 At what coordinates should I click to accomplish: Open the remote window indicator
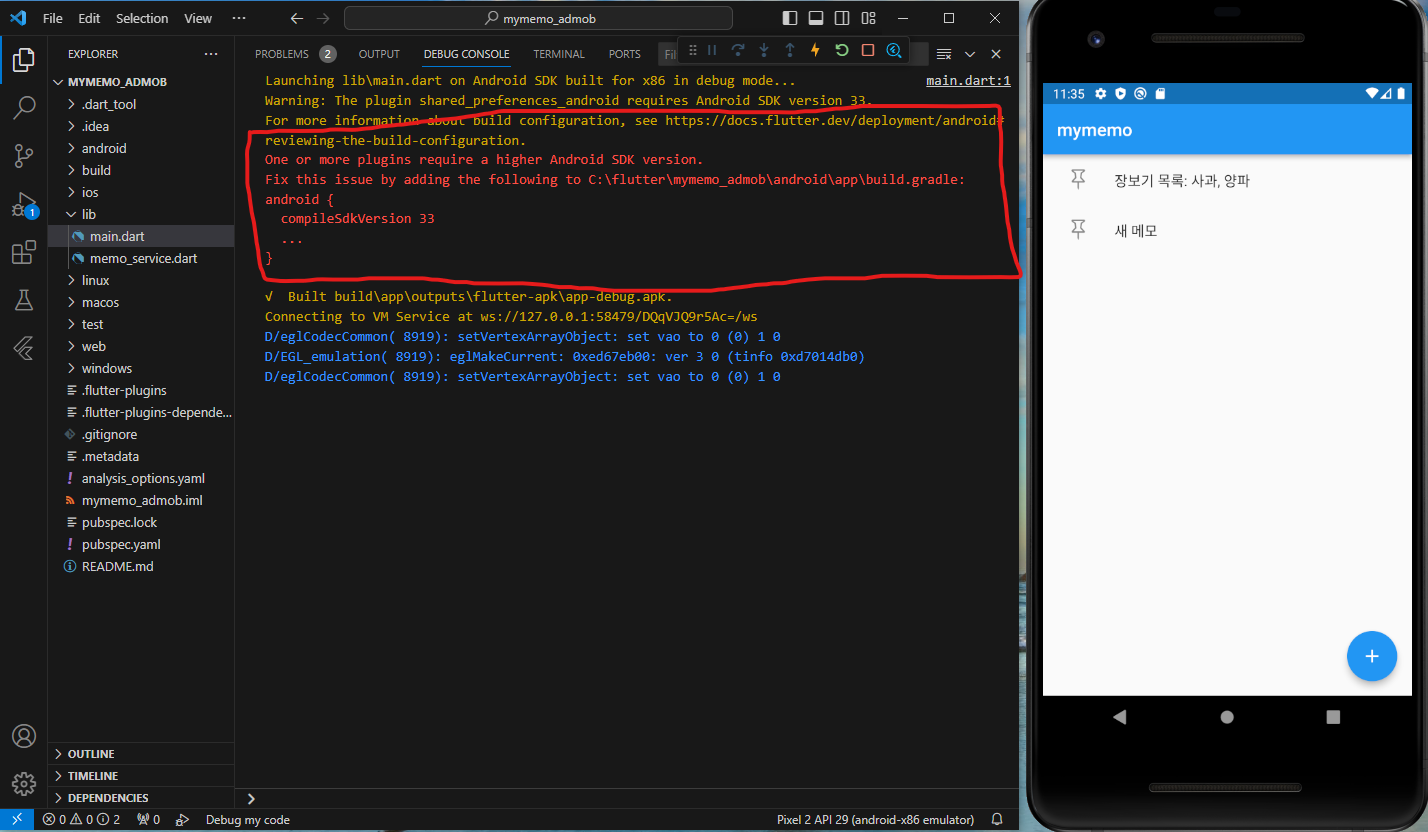17,820
